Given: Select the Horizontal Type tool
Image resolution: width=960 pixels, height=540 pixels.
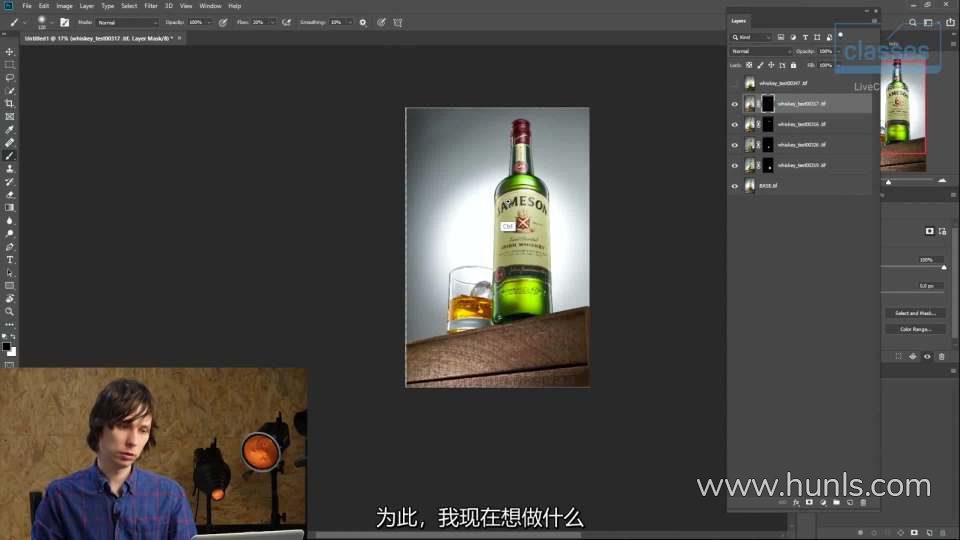Looking at the screenshot, I should tap(9, 260).
